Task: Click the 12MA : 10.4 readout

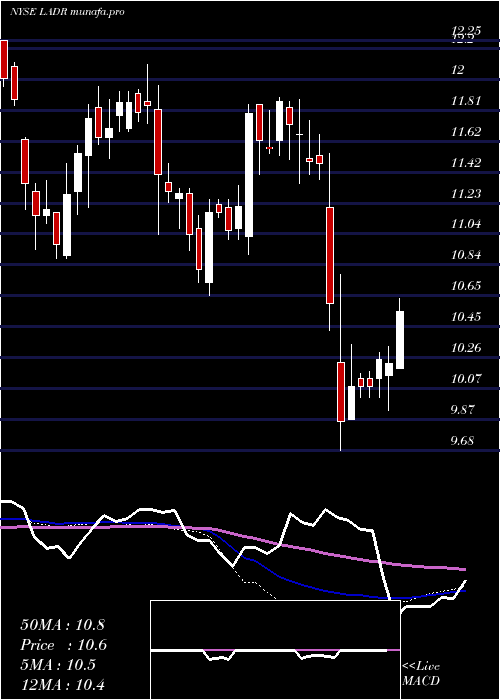Action: [62, 684]
